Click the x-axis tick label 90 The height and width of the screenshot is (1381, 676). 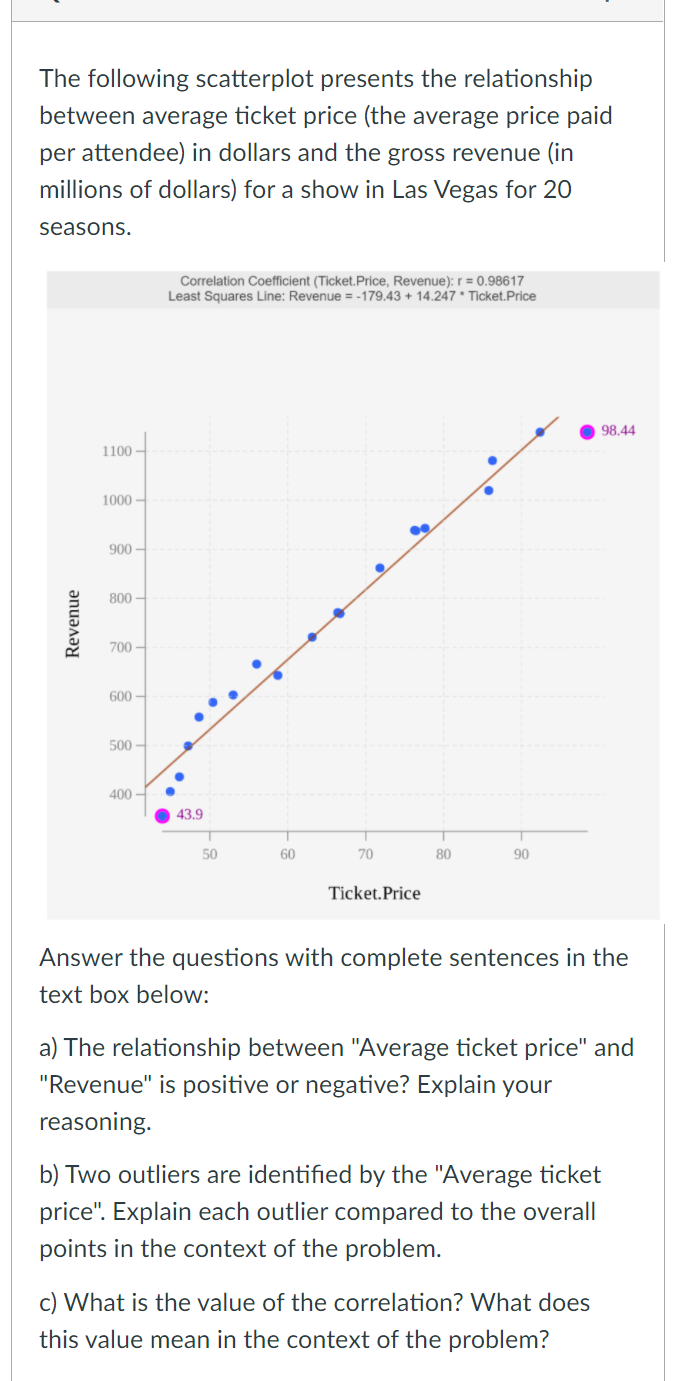pos(522,855)
